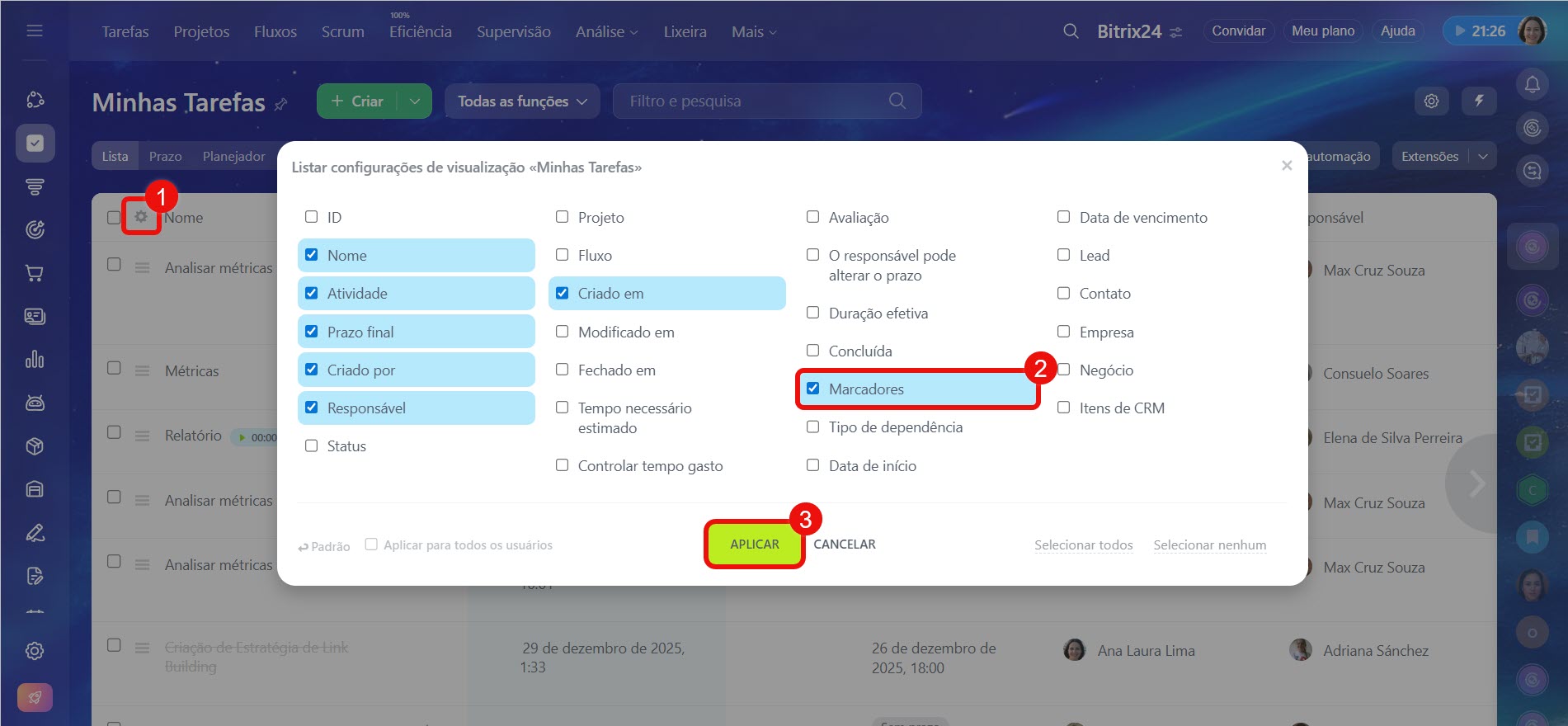The image size is (1568, 726).
Task: Expand the Mais menu
Action: click(x=753, y=32)
